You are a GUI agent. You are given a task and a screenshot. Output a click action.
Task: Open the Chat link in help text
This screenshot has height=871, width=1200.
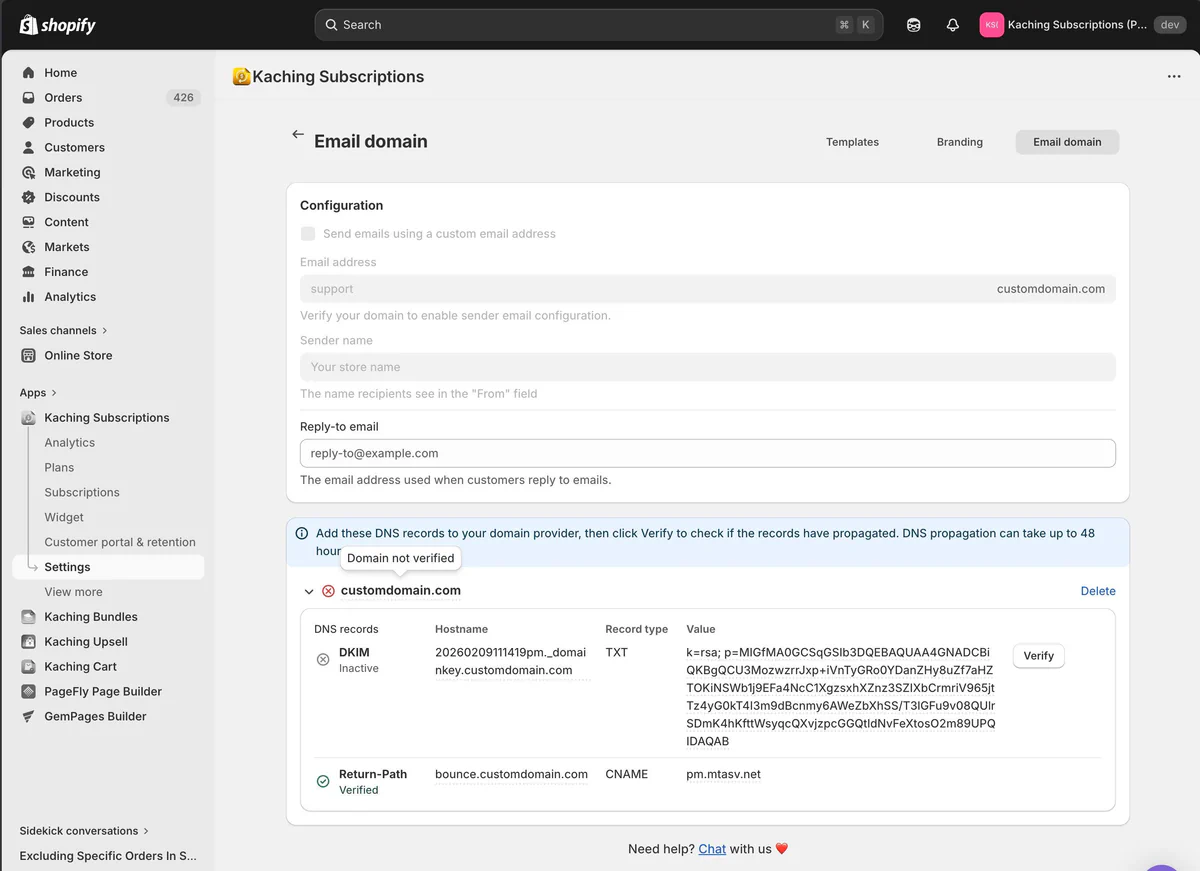pyautogui.click(x=712, y=849)
